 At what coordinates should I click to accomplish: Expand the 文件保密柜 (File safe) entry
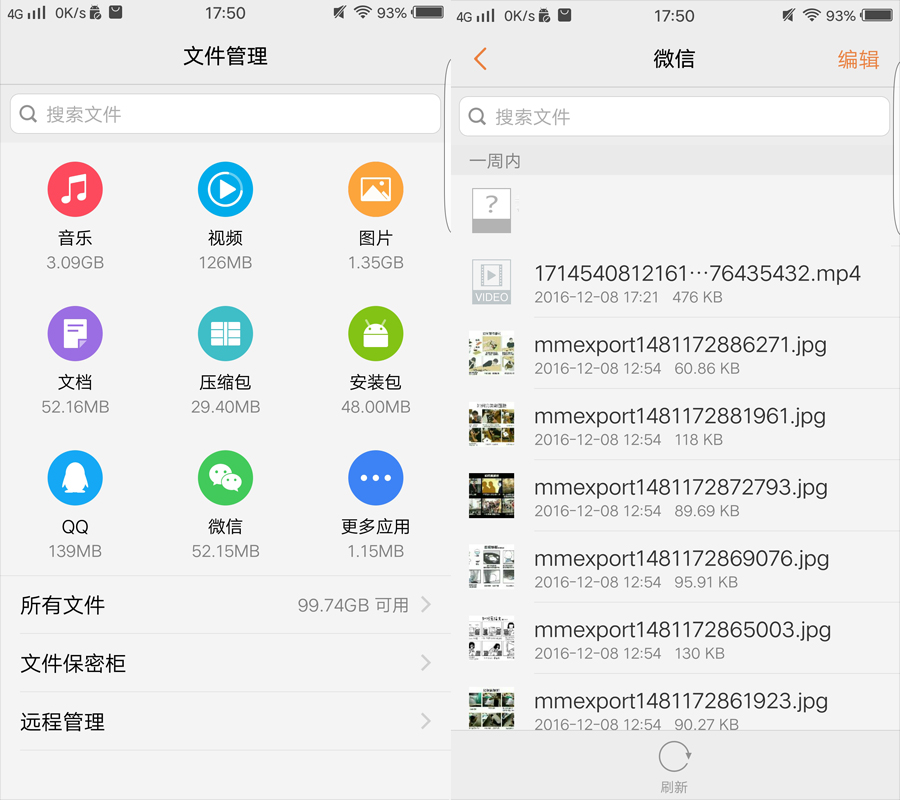pos(225,663)
